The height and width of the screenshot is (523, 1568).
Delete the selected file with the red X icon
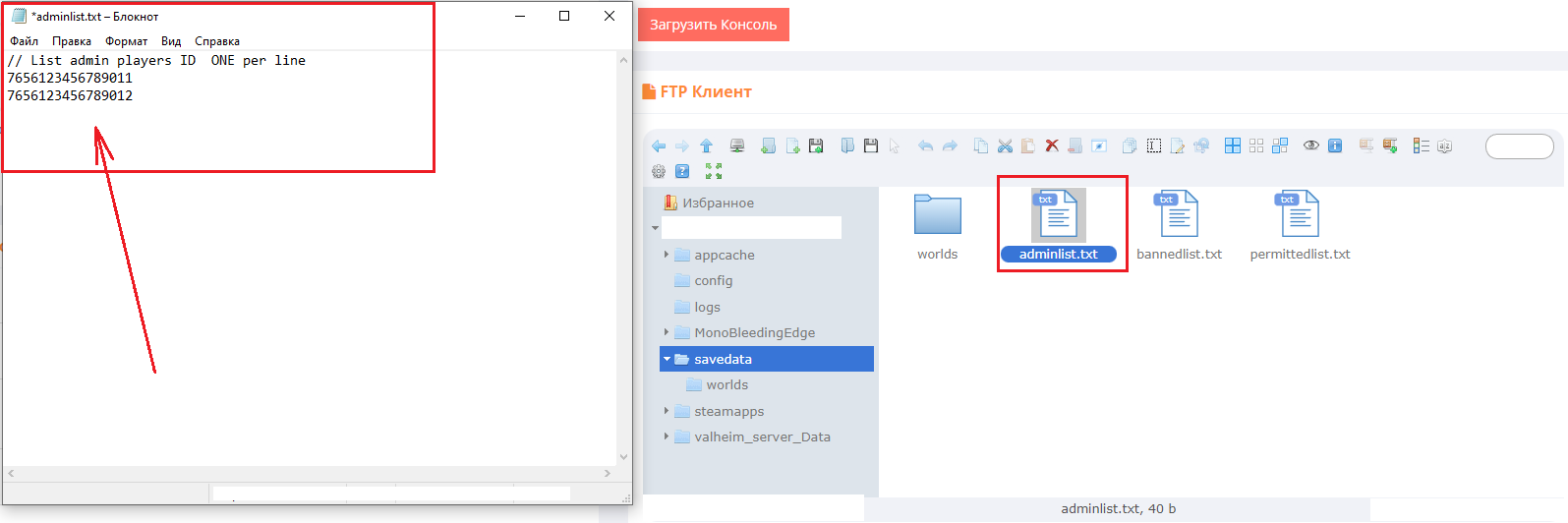[x=1052, y=145]
